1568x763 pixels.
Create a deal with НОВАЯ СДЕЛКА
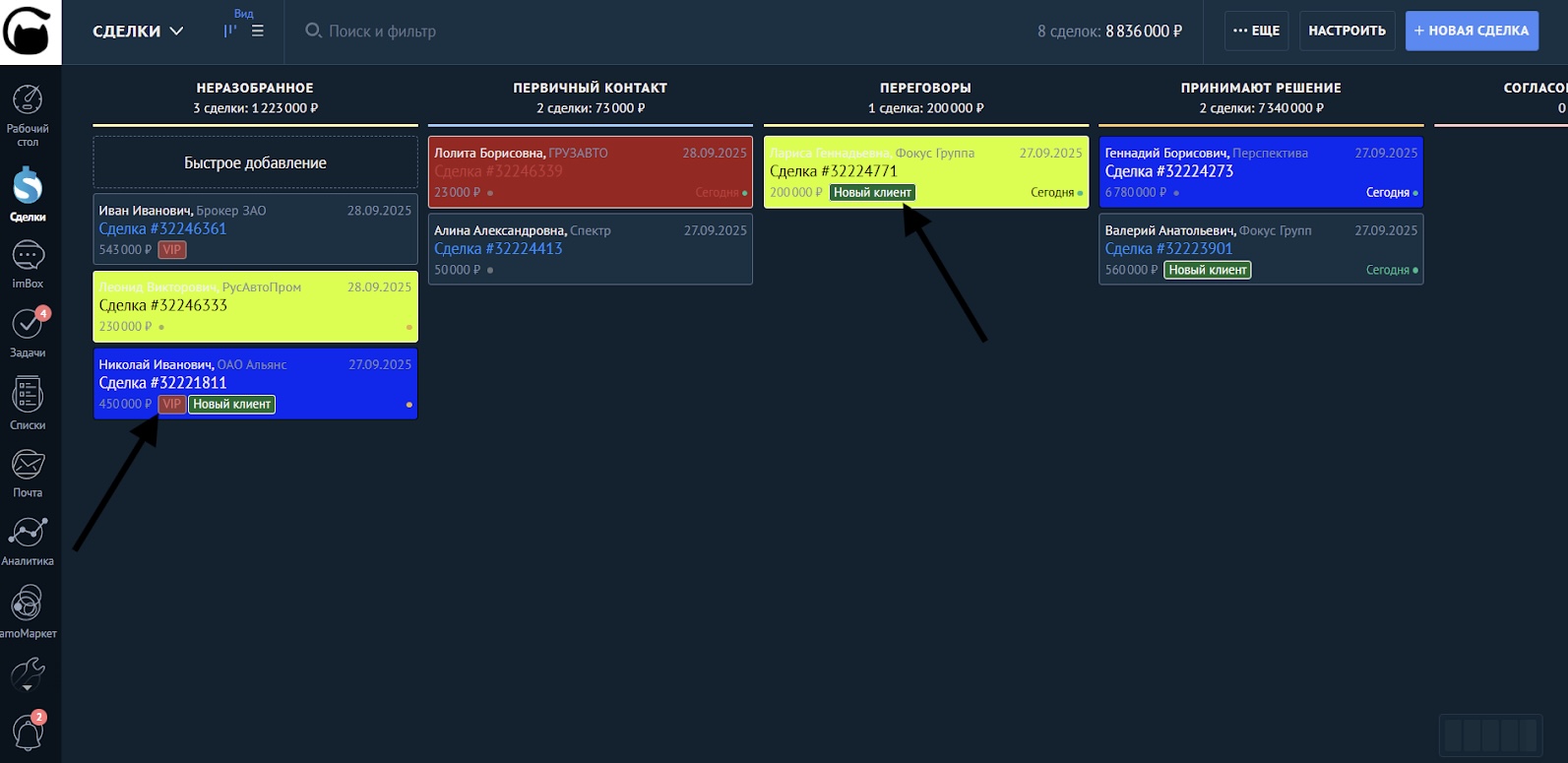tap(1471, 31)
